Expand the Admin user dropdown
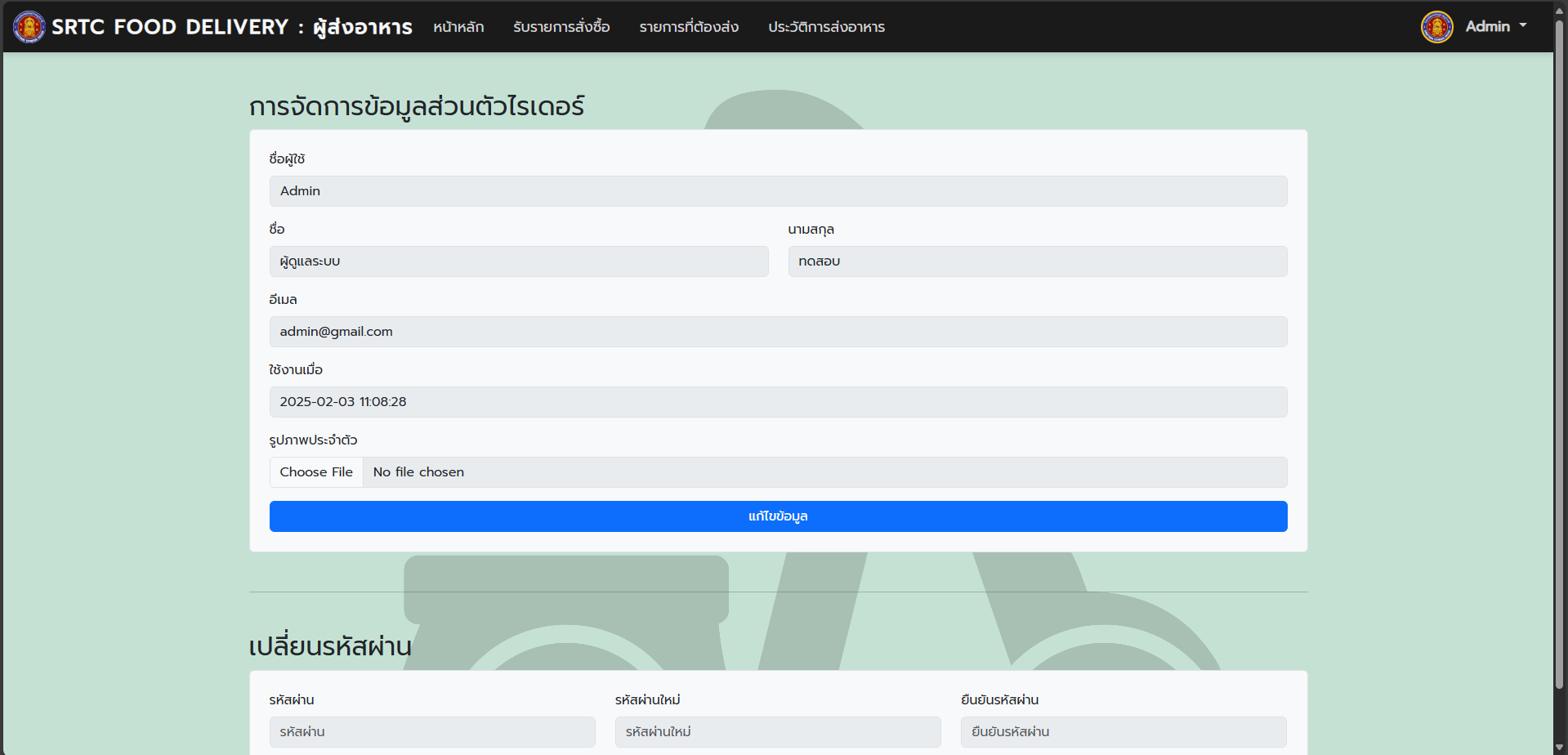 pyautogui.click(x=1496, y=27)
